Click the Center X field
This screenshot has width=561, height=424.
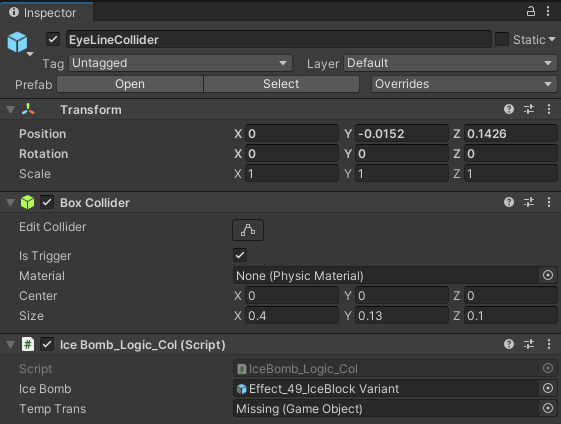pyautogui.click(x=292, y=296)
